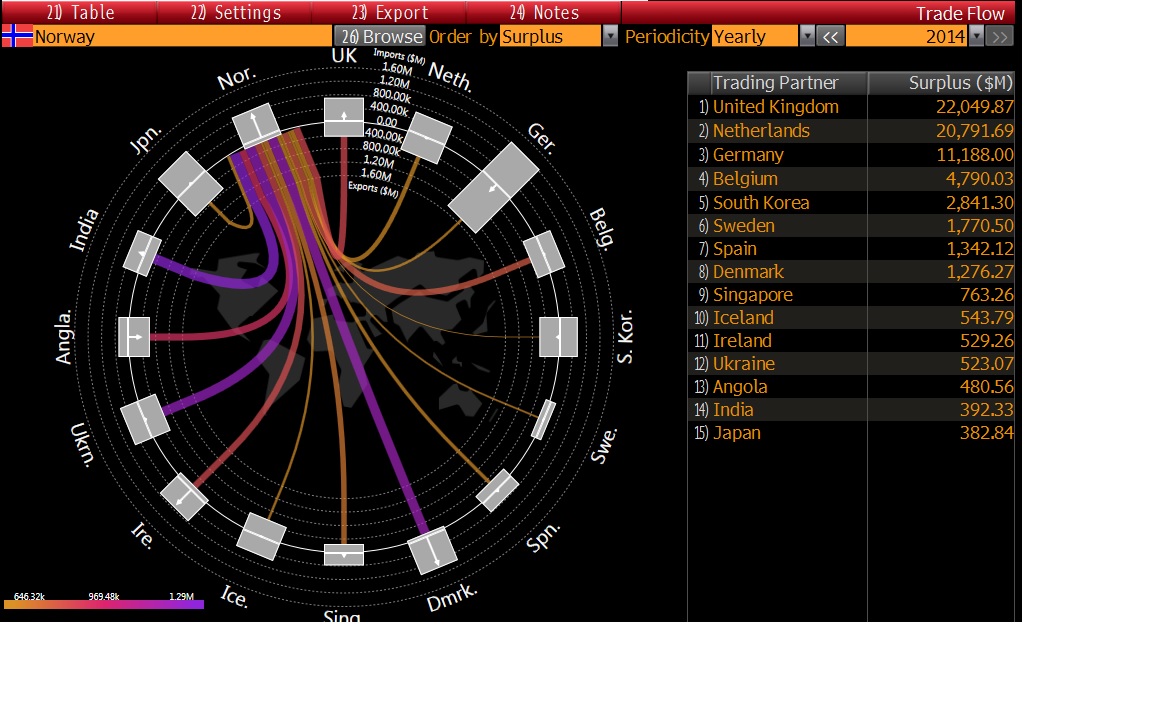Click the Belgium node box
1152x720 pixels.
[544, 254]
